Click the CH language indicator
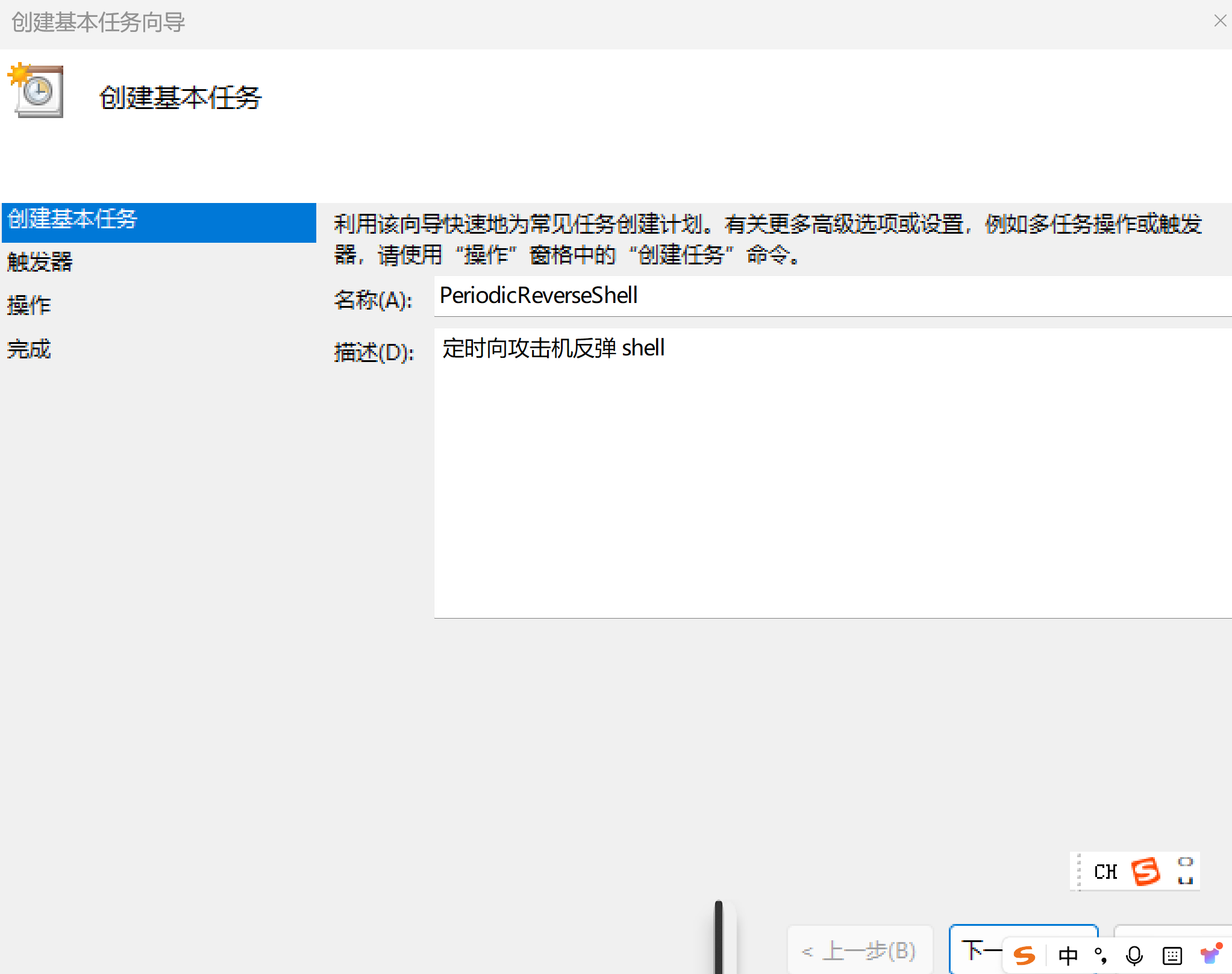The width and height of the screenshot is (1232, 974). coord(1105,872)
